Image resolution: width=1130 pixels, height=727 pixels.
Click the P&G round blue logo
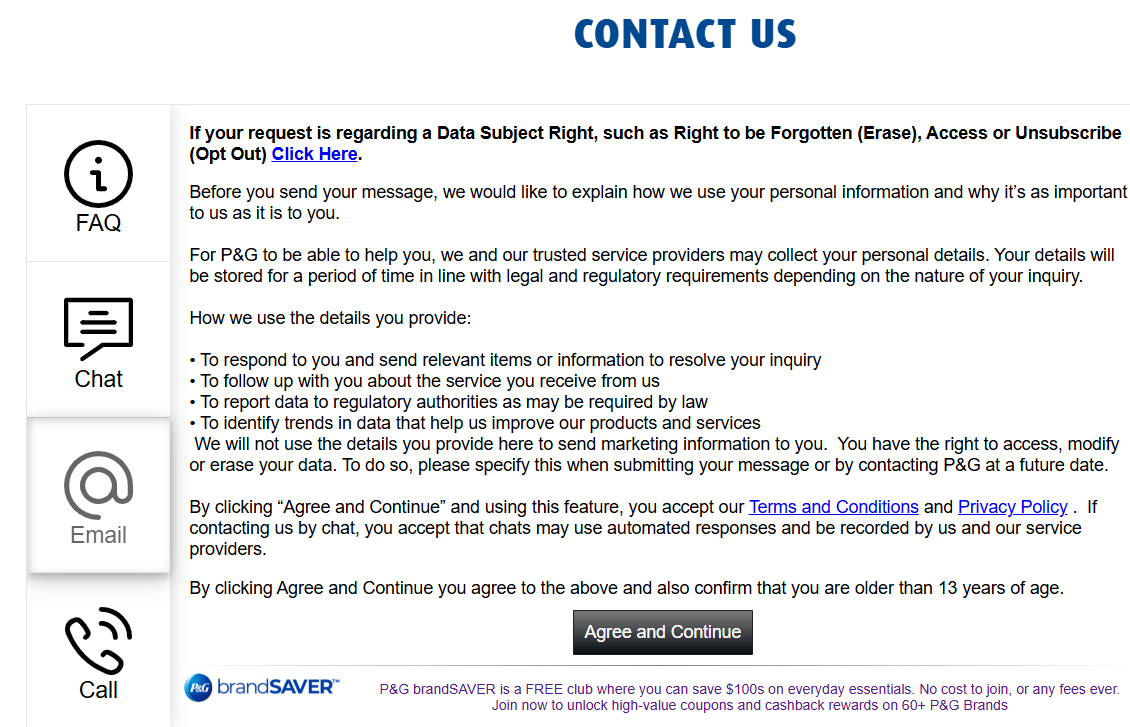[198, 688]
